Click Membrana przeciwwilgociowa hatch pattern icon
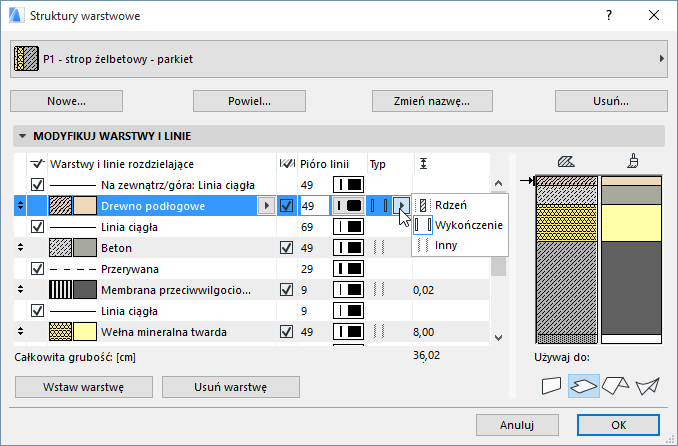The height and width of the screenshot is (446, 678). click(61, 290)
